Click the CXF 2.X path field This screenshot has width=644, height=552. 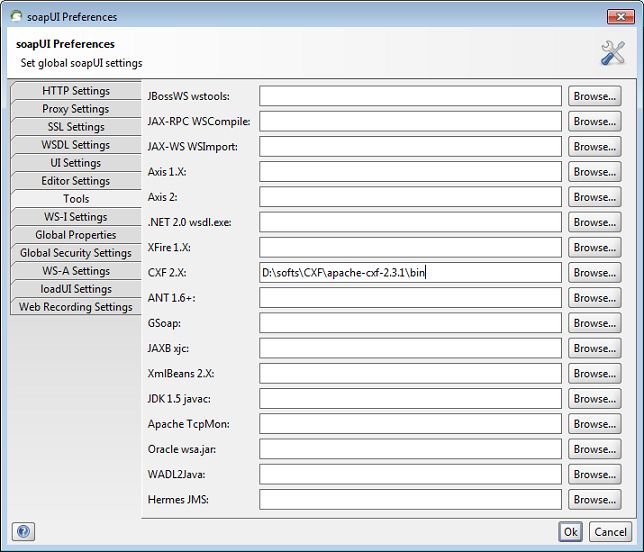click(x=410, y=273)
